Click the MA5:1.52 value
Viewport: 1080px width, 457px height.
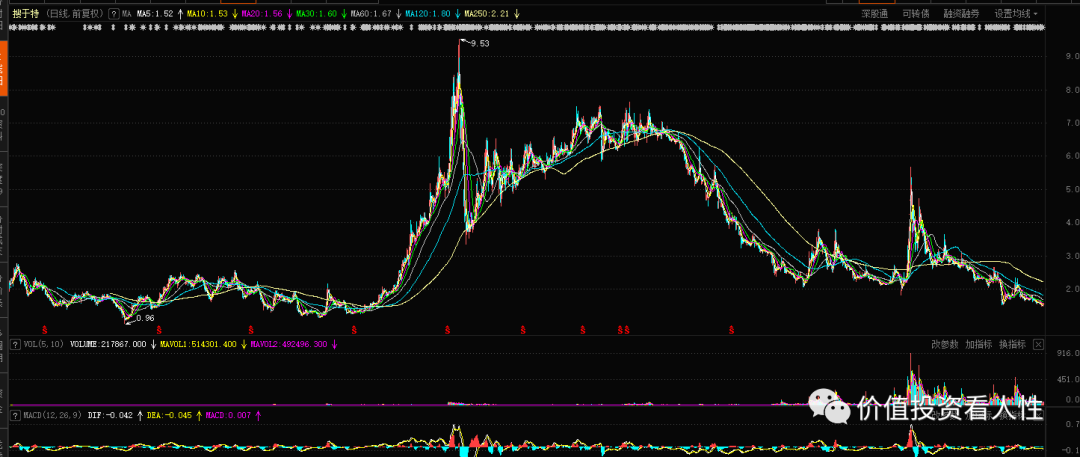coord(154,14)
